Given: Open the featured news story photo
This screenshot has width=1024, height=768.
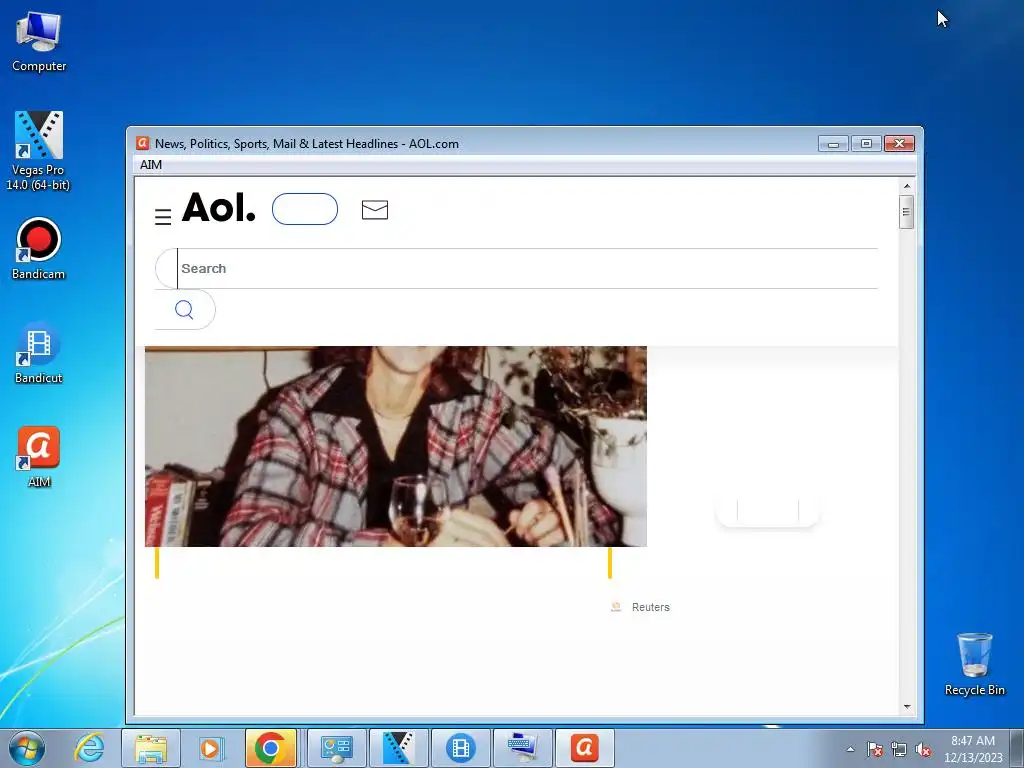Looking at the screenshot, I should tap(396, 446).
